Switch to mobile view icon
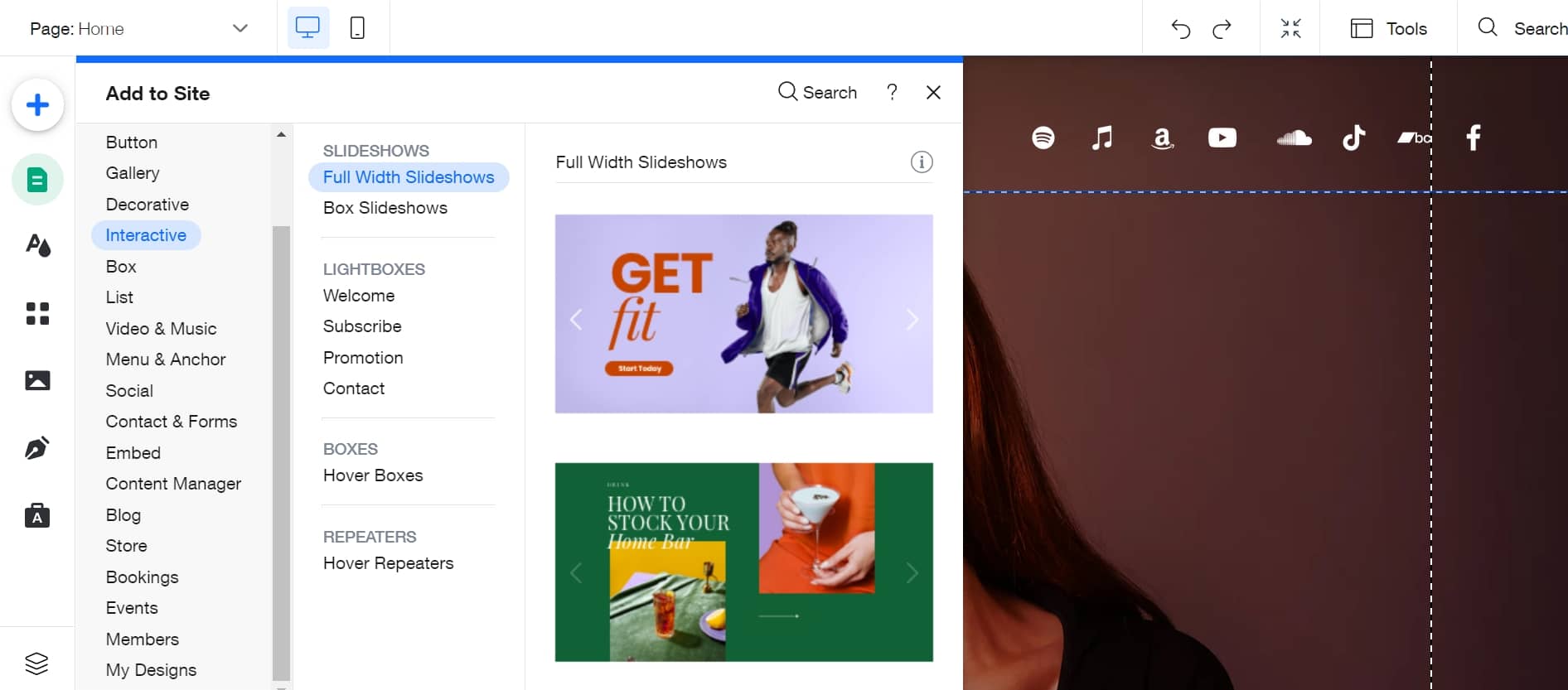This screenshot has width=1568, height=690. pos(357,28)
